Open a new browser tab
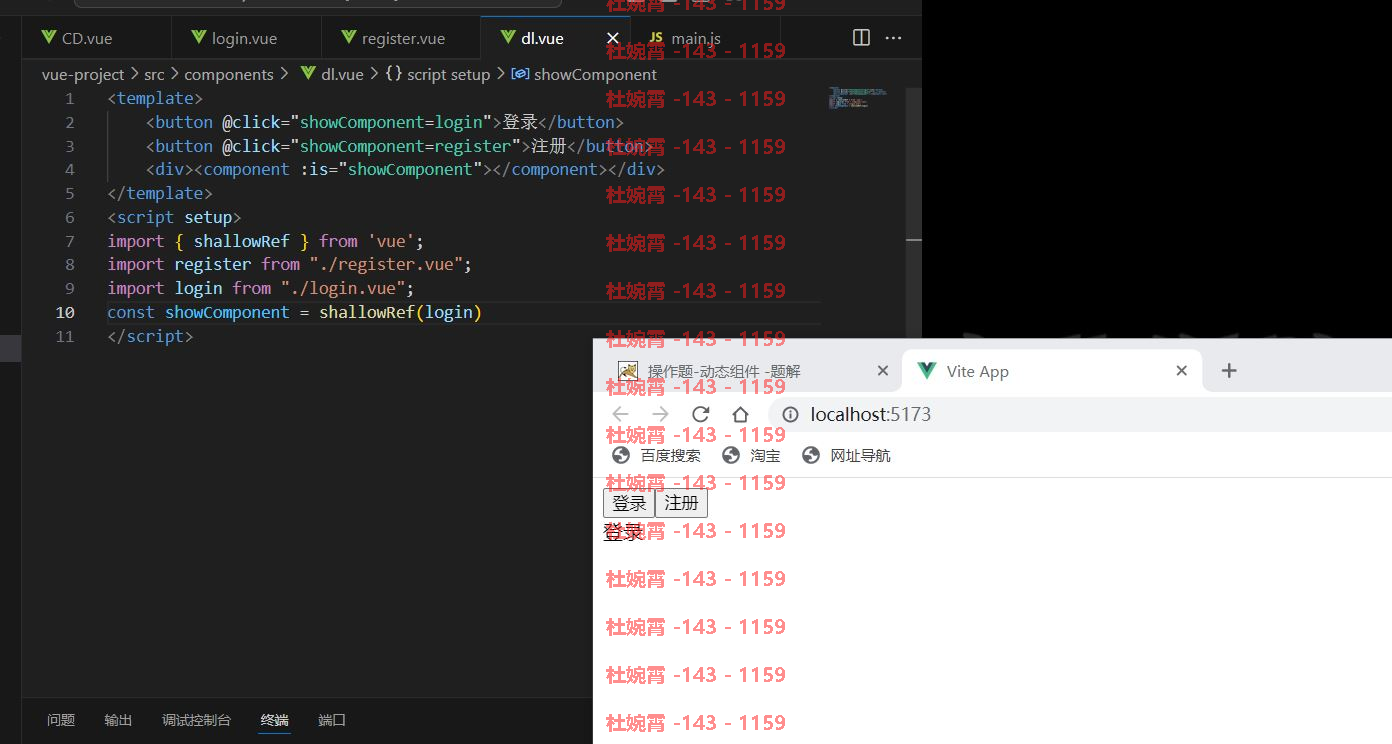Viewport: 1392px width, 744px height. tap(1229, 371)
